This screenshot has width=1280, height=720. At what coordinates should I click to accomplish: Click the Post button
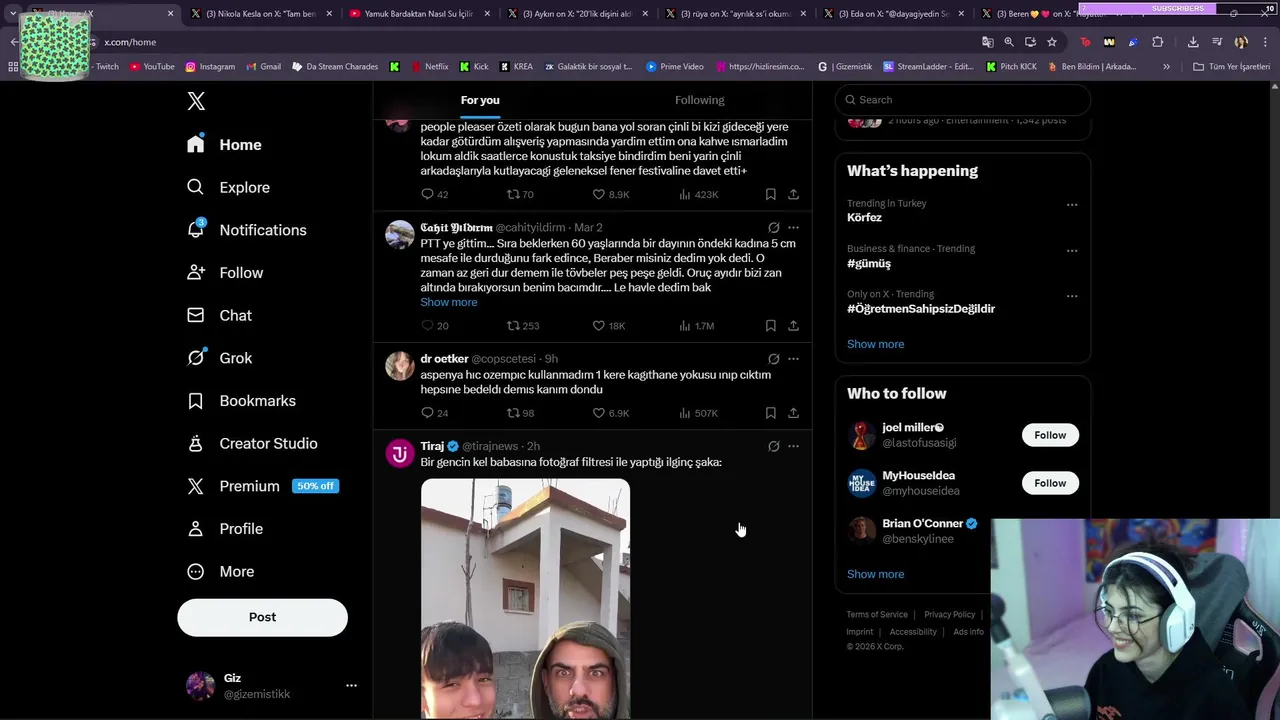(262, 617)
